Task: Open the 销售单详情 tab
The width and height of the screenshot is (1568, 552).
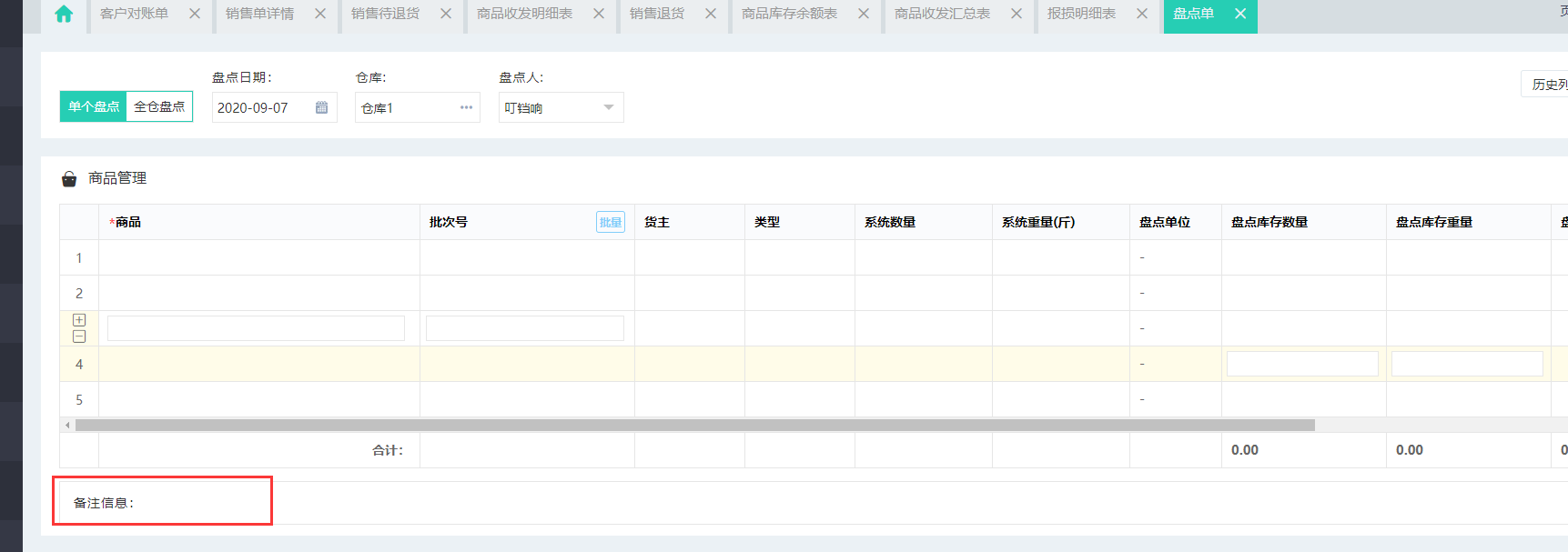Action: click(259, 14)
